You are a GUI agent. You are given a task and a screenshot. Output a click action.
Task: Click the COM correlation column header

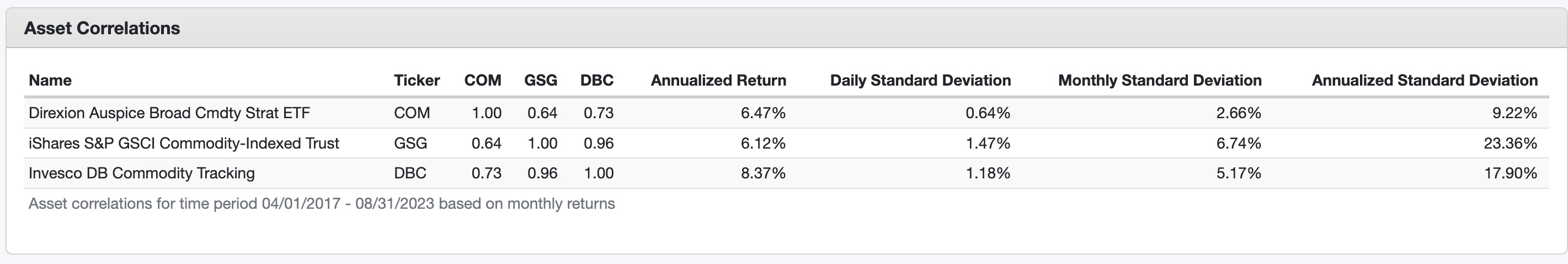(483, 81)
